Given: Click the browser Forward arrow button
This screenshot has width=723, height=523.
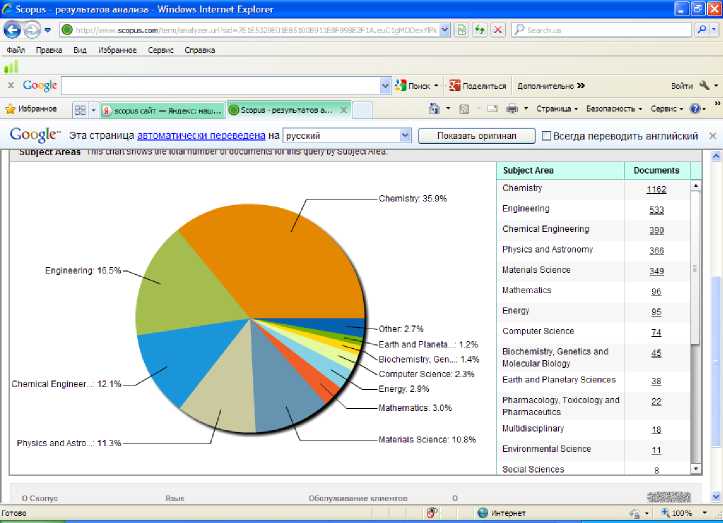Looking at the screenshot, I should 32,30.
